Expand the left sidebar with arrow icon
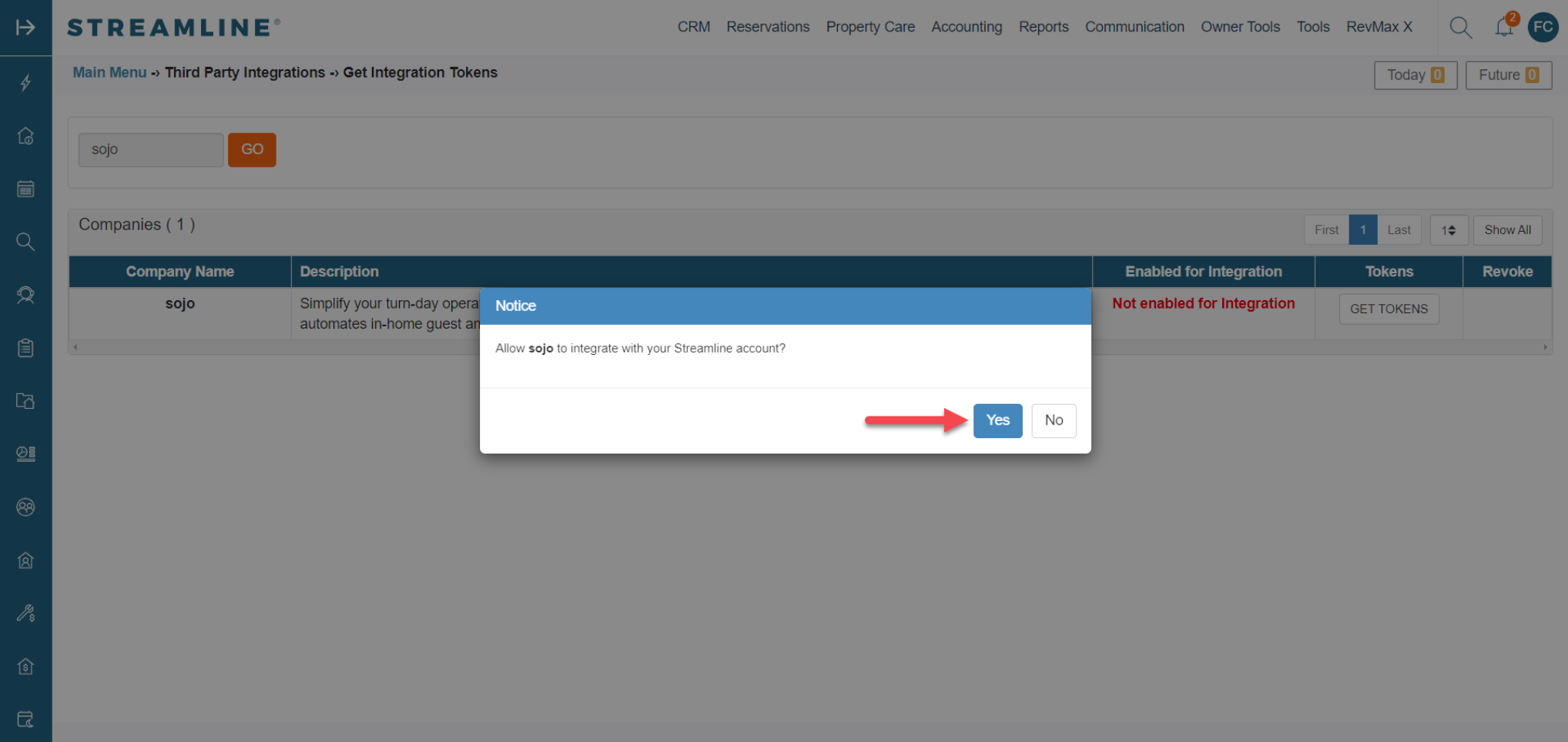The height and width of the screenshot is (742, 1568). [x=25, y=28]
